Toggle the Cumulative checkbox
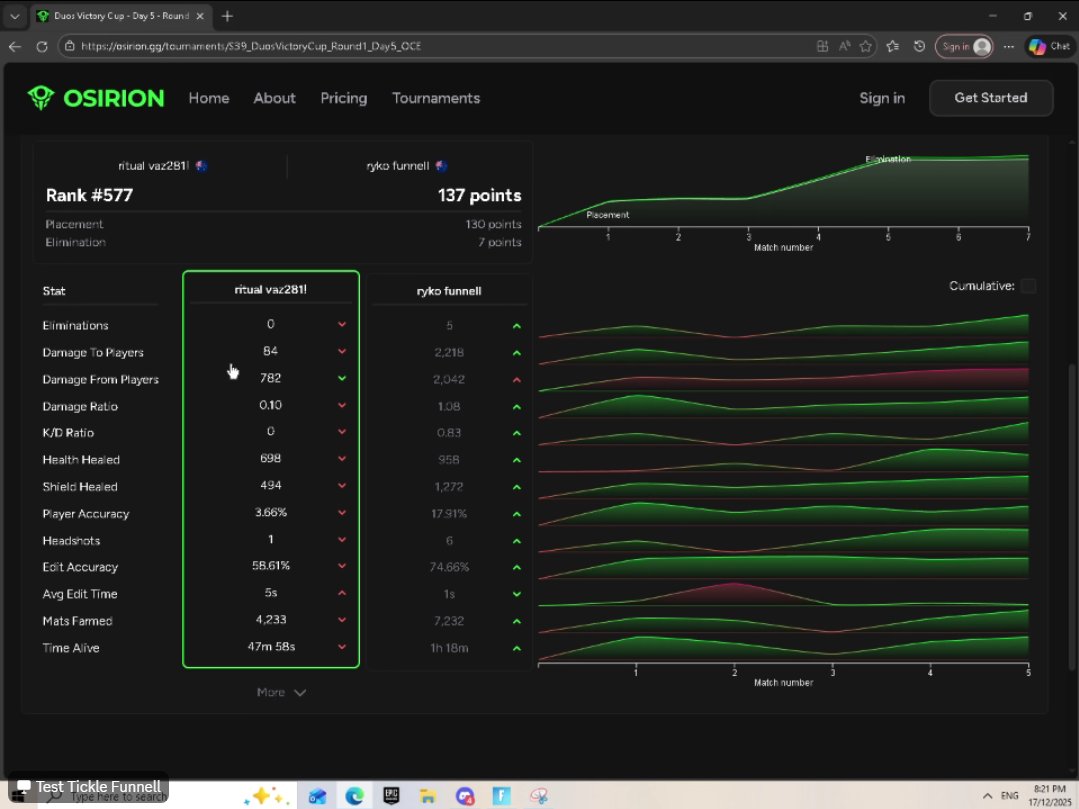1079x809 pixels. click(x=1029, y=286)
